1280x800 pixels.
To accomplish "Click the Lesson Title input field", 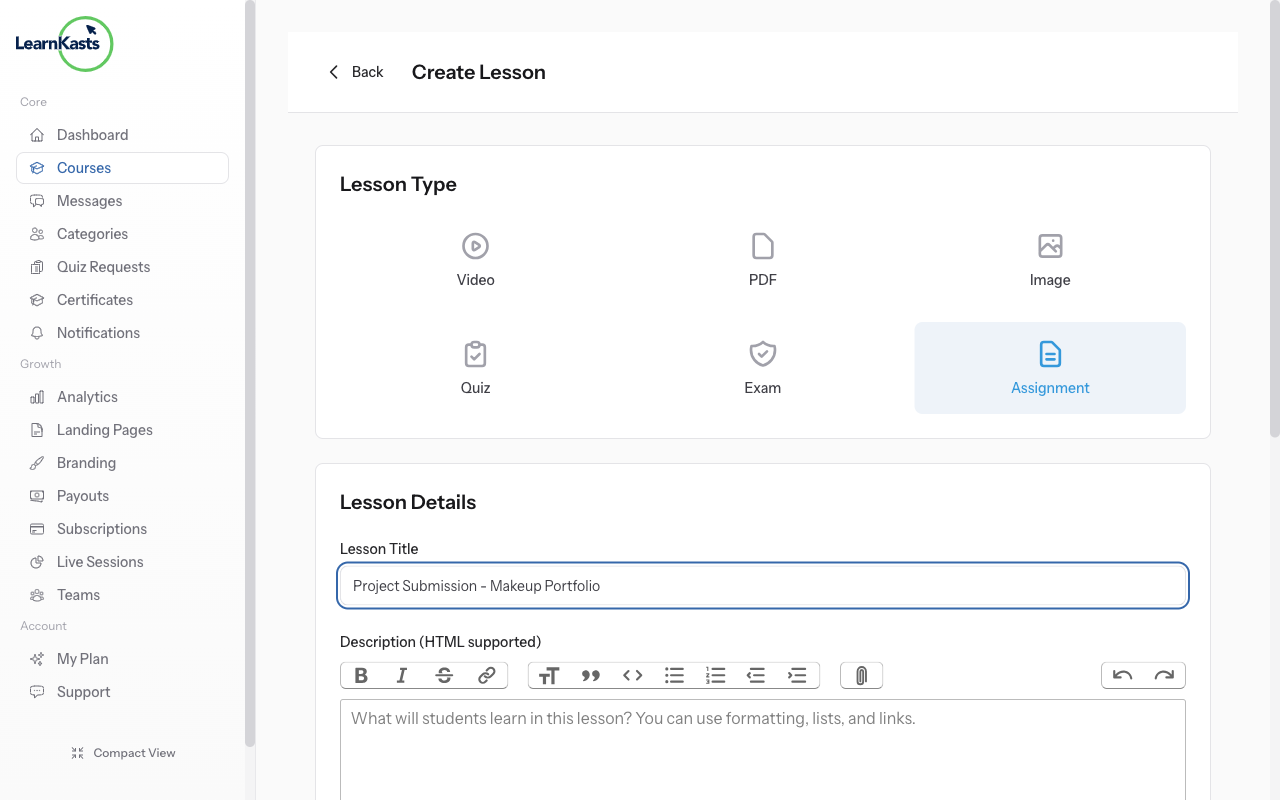I will tap(763, 585).
